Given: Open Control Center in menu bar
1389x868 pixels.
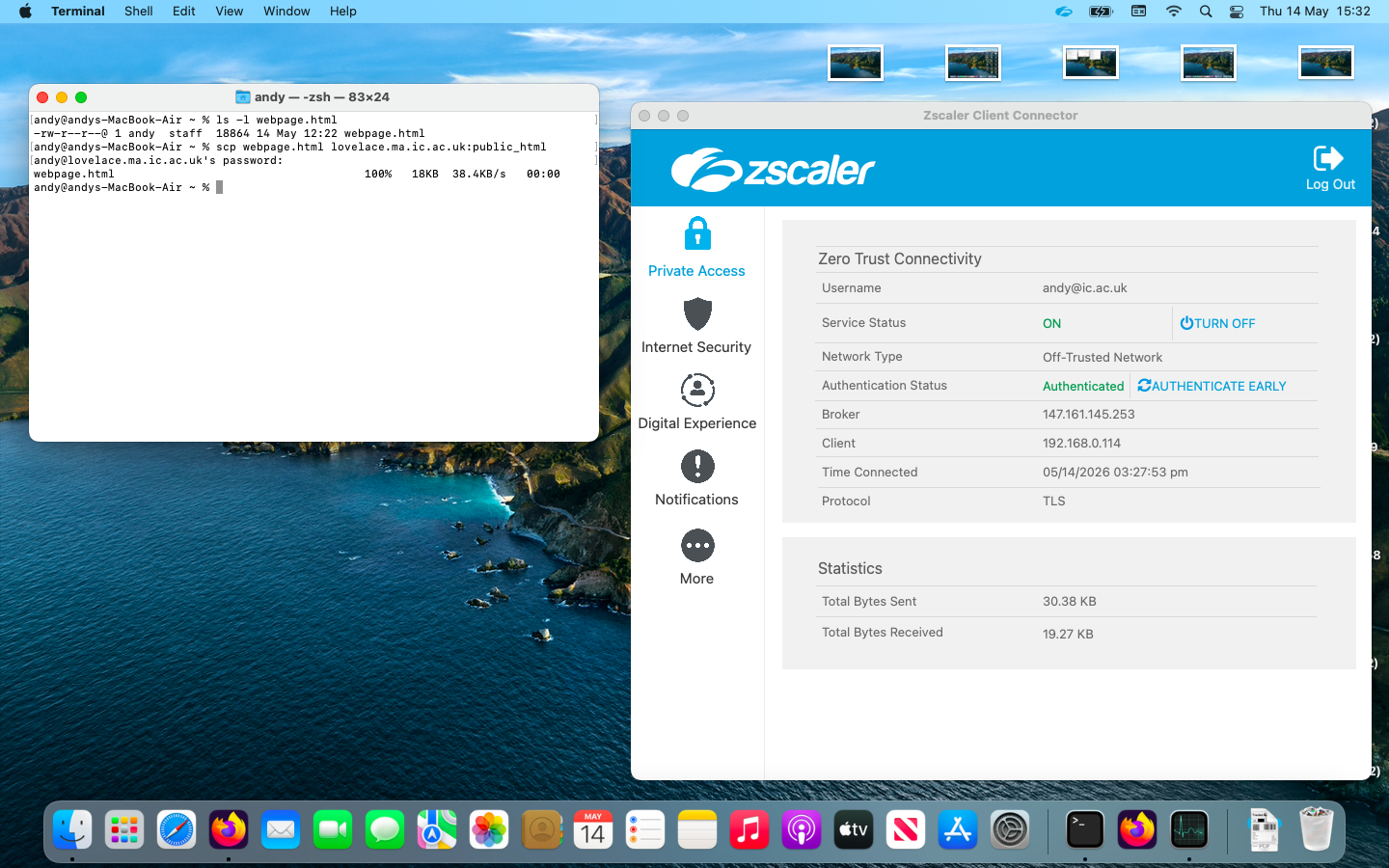Looking at the screenshot, I should pyautogui.click(x=1237, y=12).
